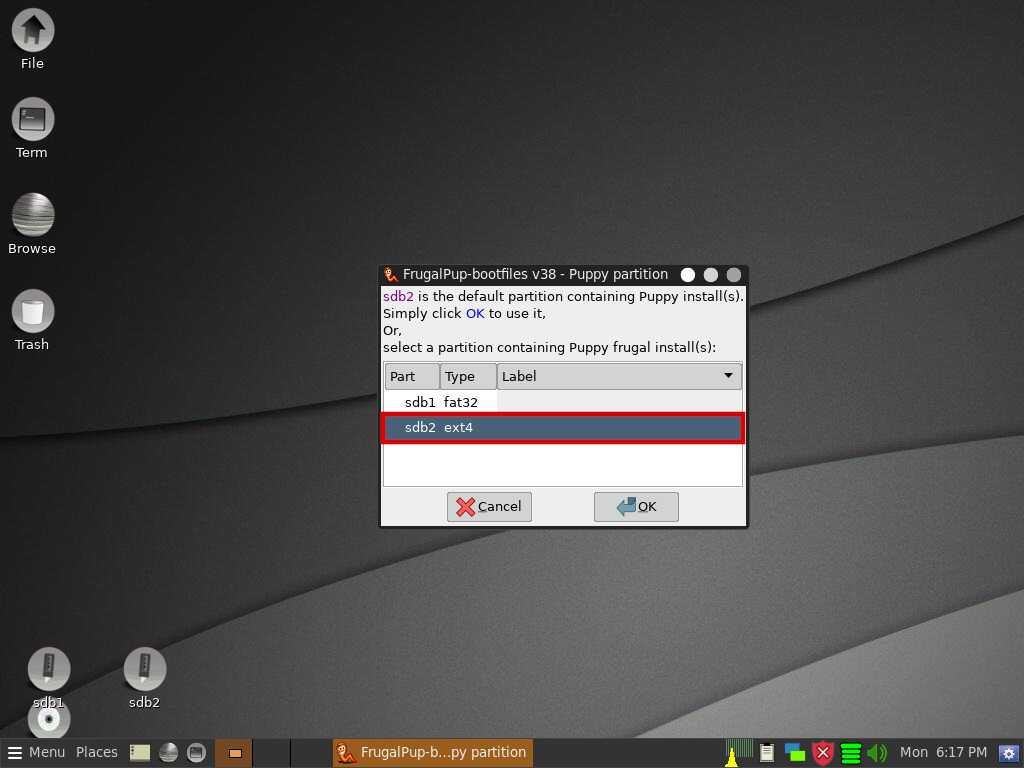
Task: Confirm with the OK button
Action: click(636, 507)
